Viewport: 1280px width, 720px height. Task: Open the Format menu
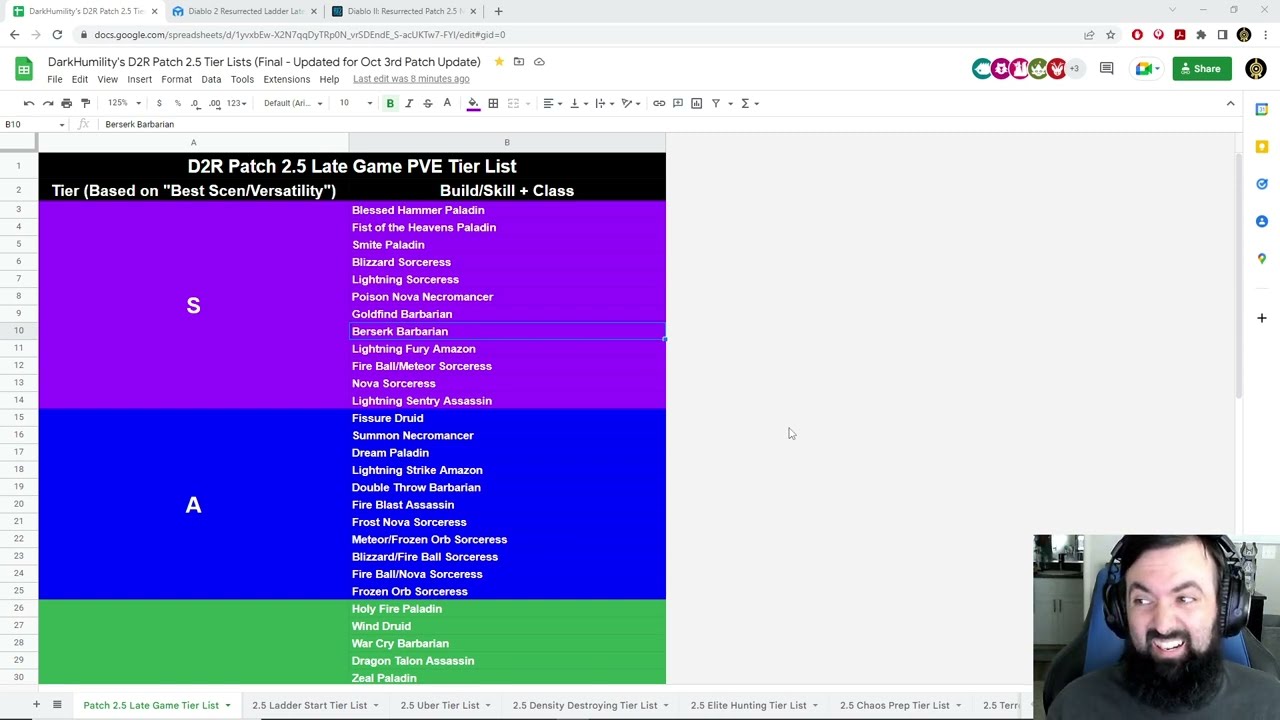coord(176,79)
